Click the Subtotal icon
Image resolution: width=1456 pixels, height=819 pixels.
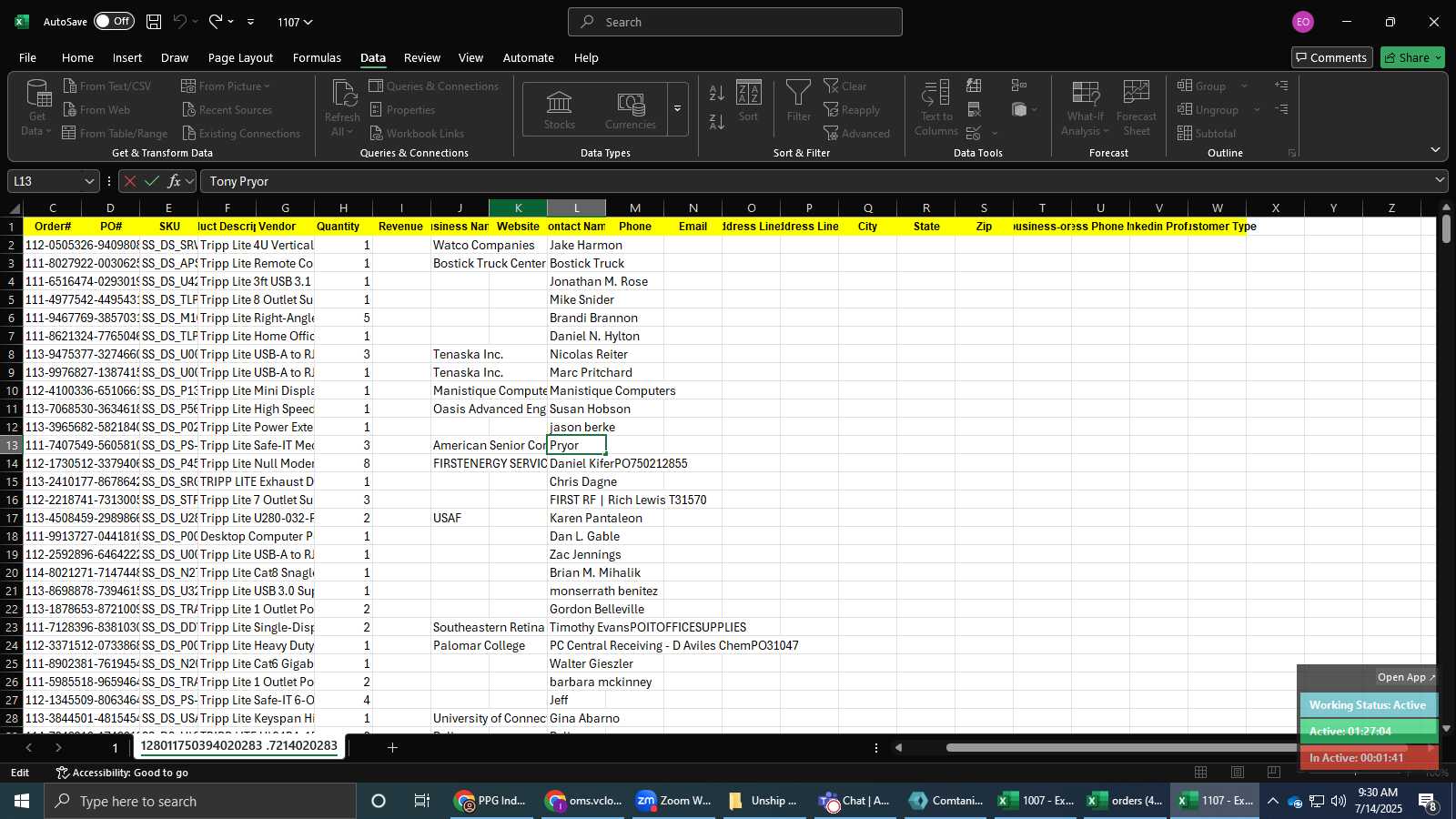pyautogui.click(x=1185, y=133)
